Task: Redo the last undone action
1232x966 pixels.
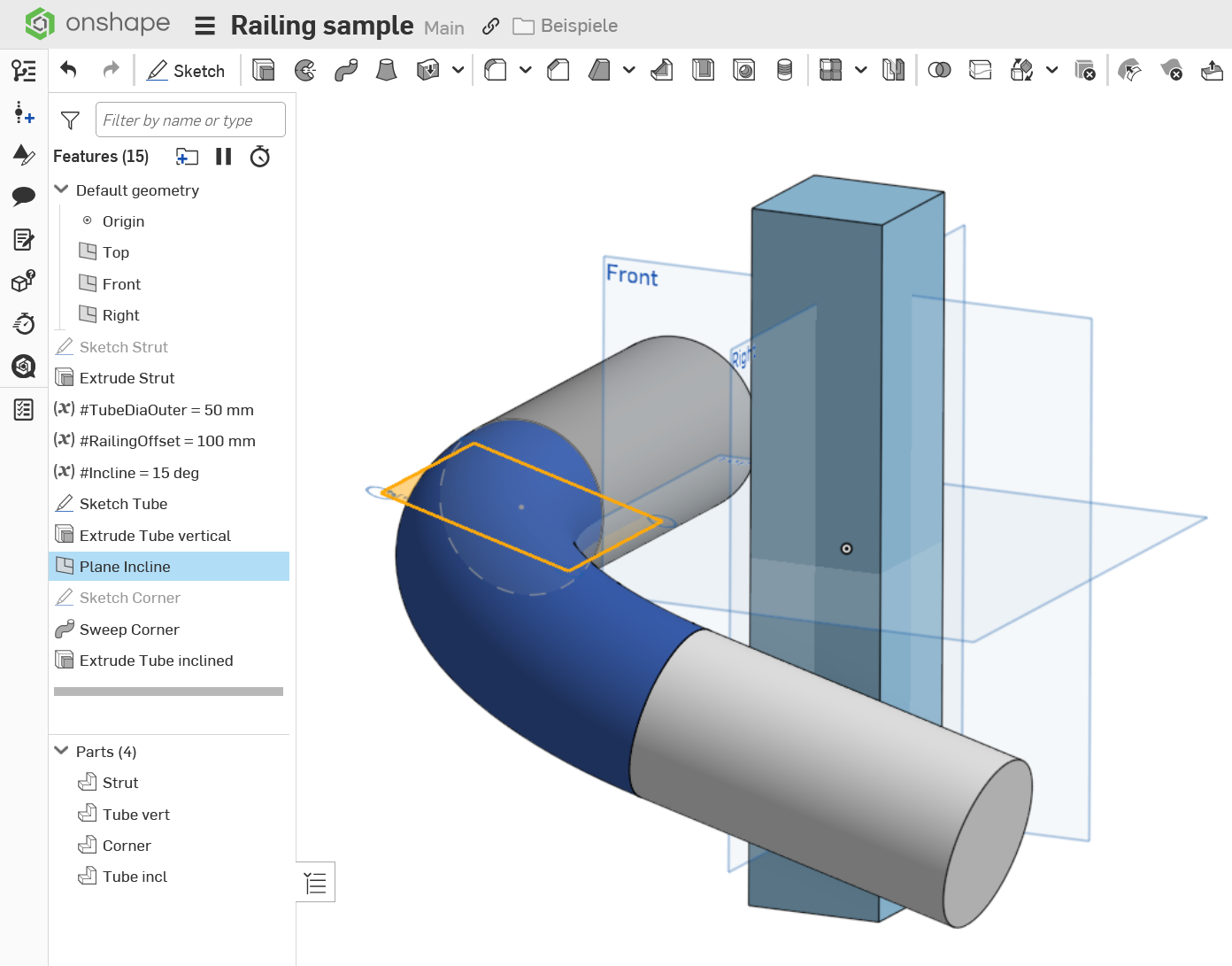Action: pyautogui.click(x=111, y=70)
